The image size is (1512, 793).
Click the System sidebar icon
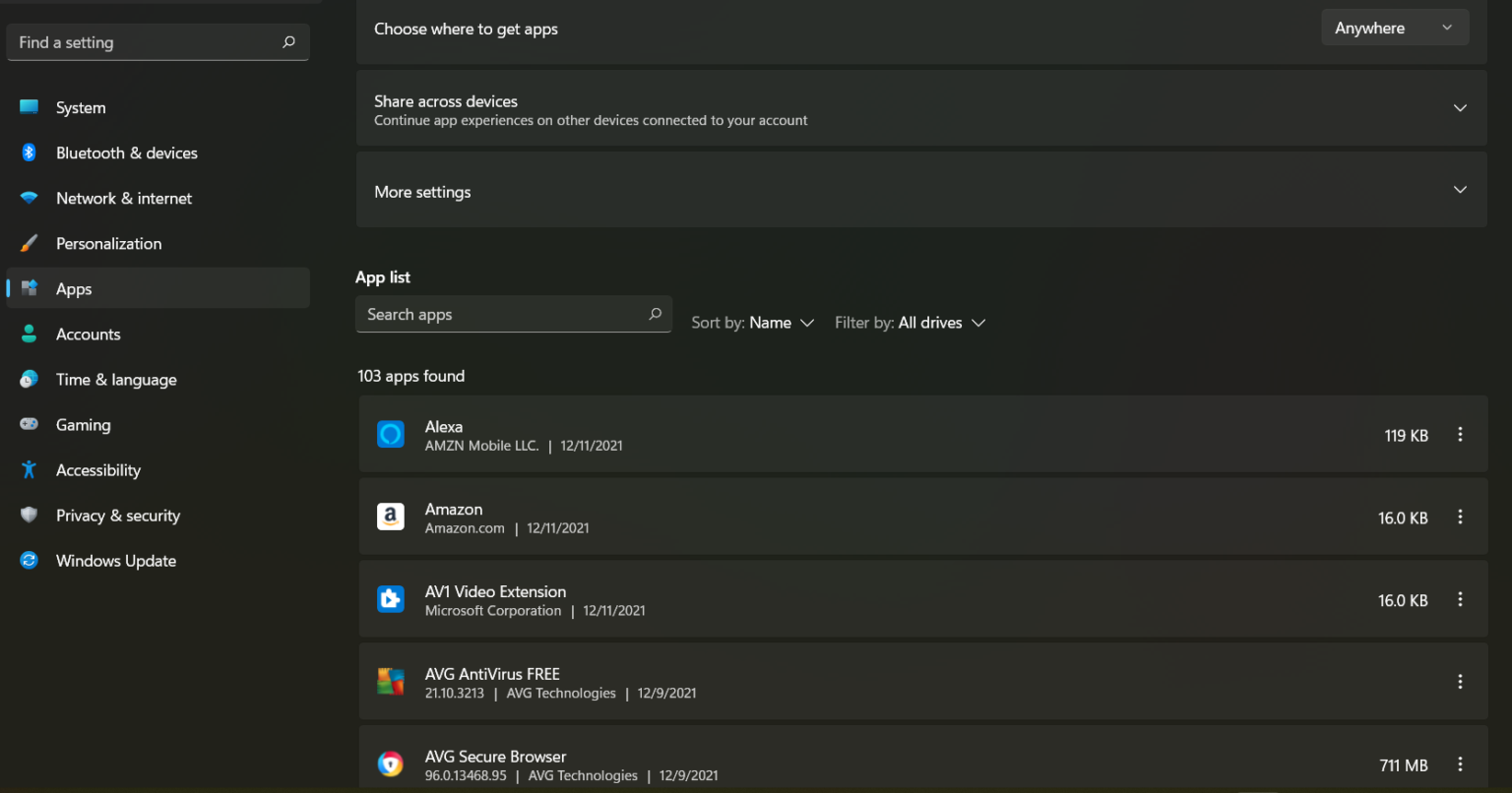click(30, 107)
